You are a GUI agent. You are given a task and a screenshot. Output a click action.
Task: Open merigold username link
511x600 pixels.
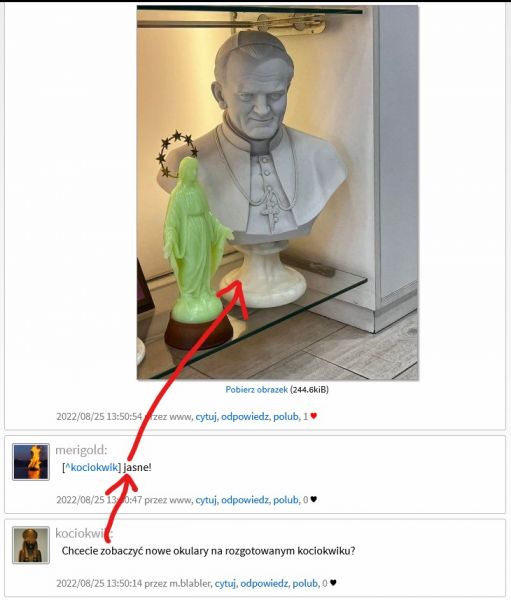pyautogui.click(x=81, y=450)
